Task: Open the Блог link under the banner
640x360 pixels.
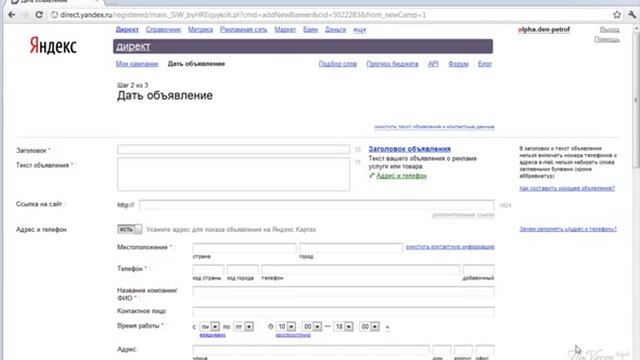Action: click(485, 64)
